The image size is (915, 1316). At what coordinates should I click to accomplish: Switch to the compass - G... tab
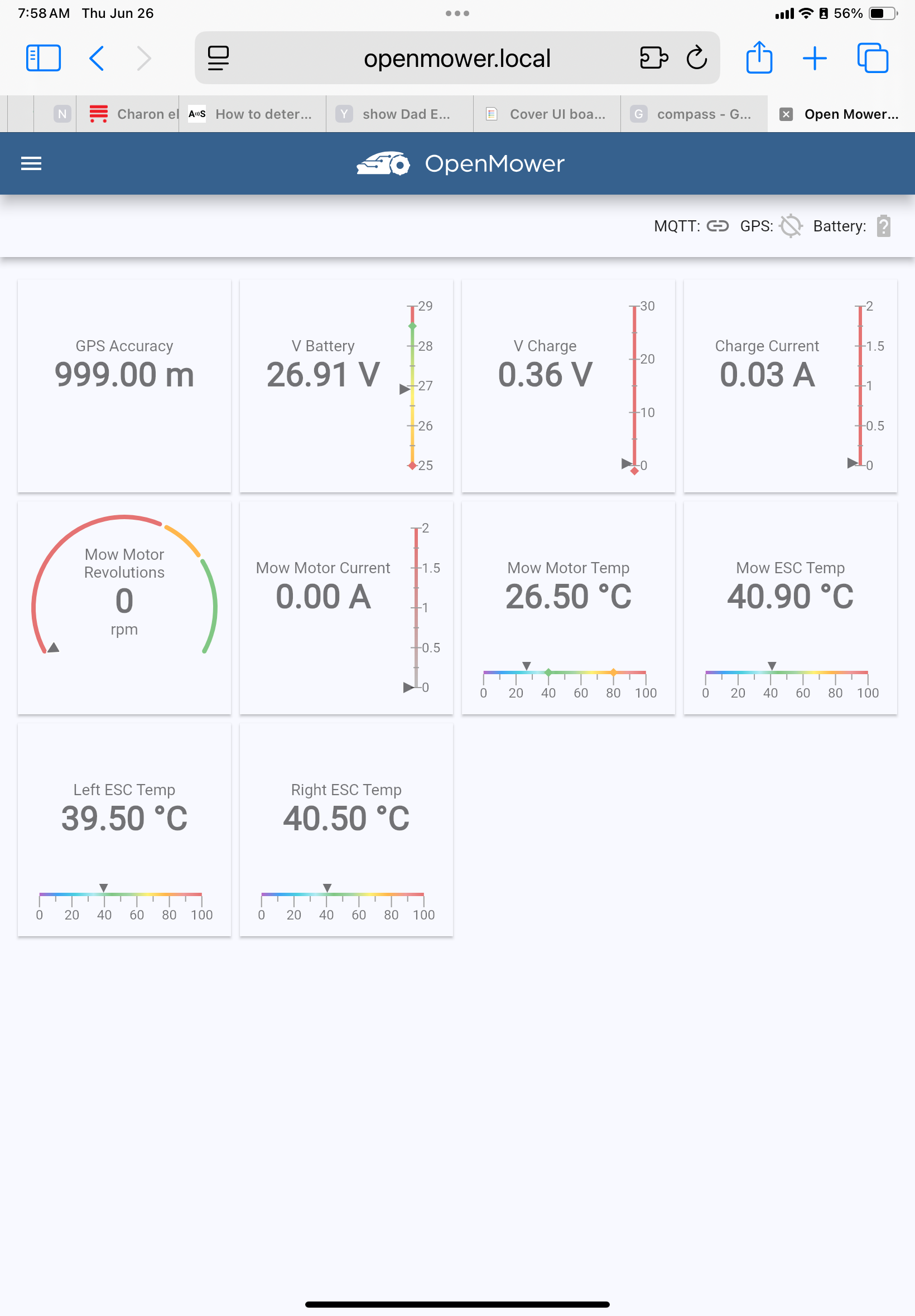pyautogui.click(x=694, y=114)
